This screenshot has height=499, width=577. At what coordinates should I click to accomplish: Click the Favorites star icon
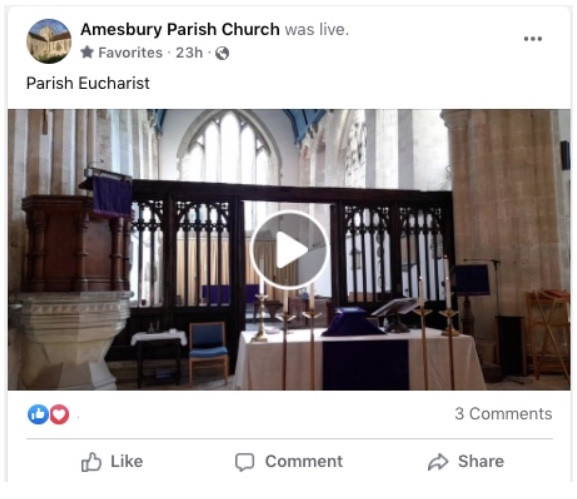[x=87, y=52]
